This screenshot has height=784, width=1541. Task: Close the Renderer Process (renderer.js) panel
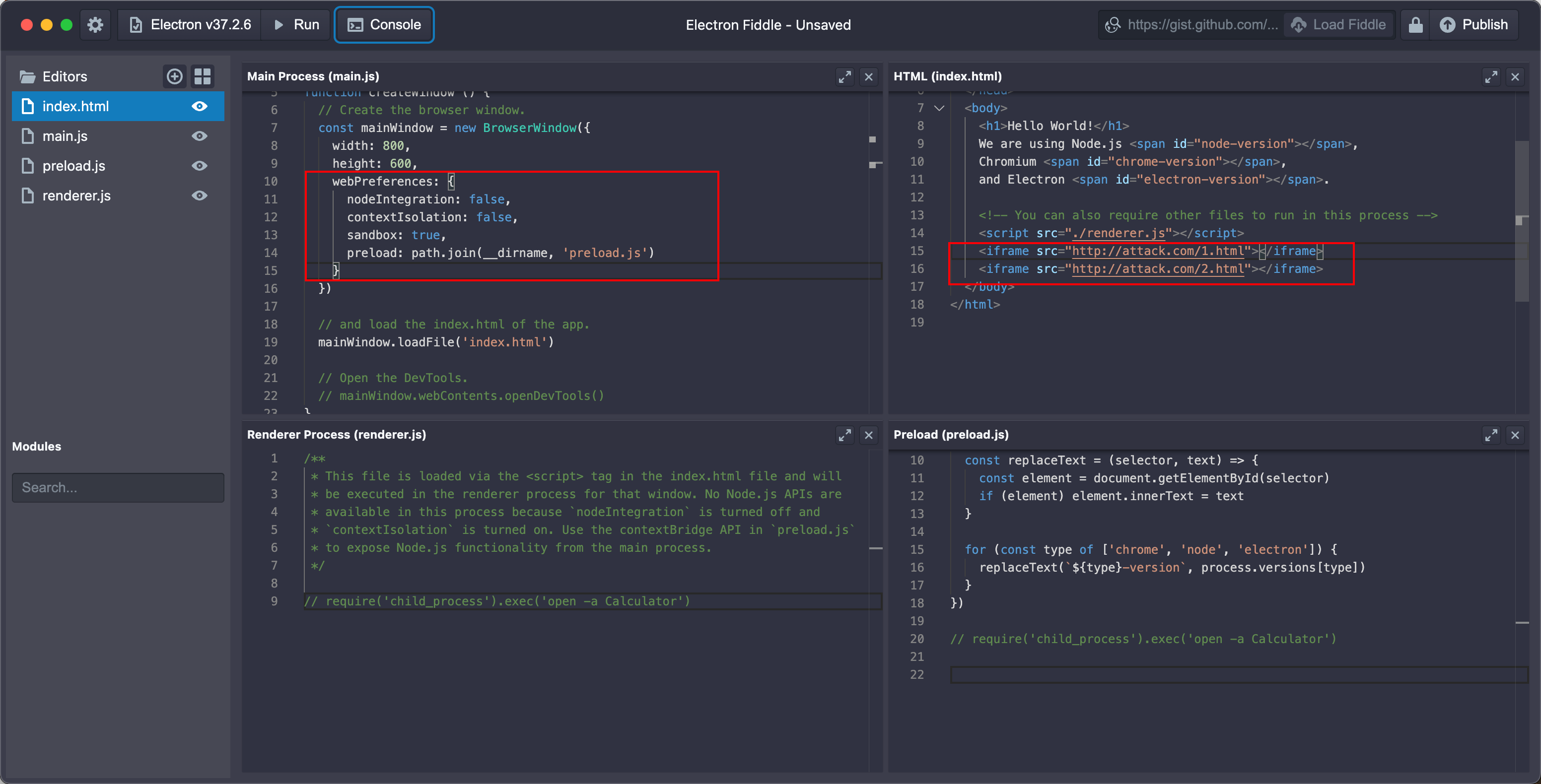click(x=869, y=435)
